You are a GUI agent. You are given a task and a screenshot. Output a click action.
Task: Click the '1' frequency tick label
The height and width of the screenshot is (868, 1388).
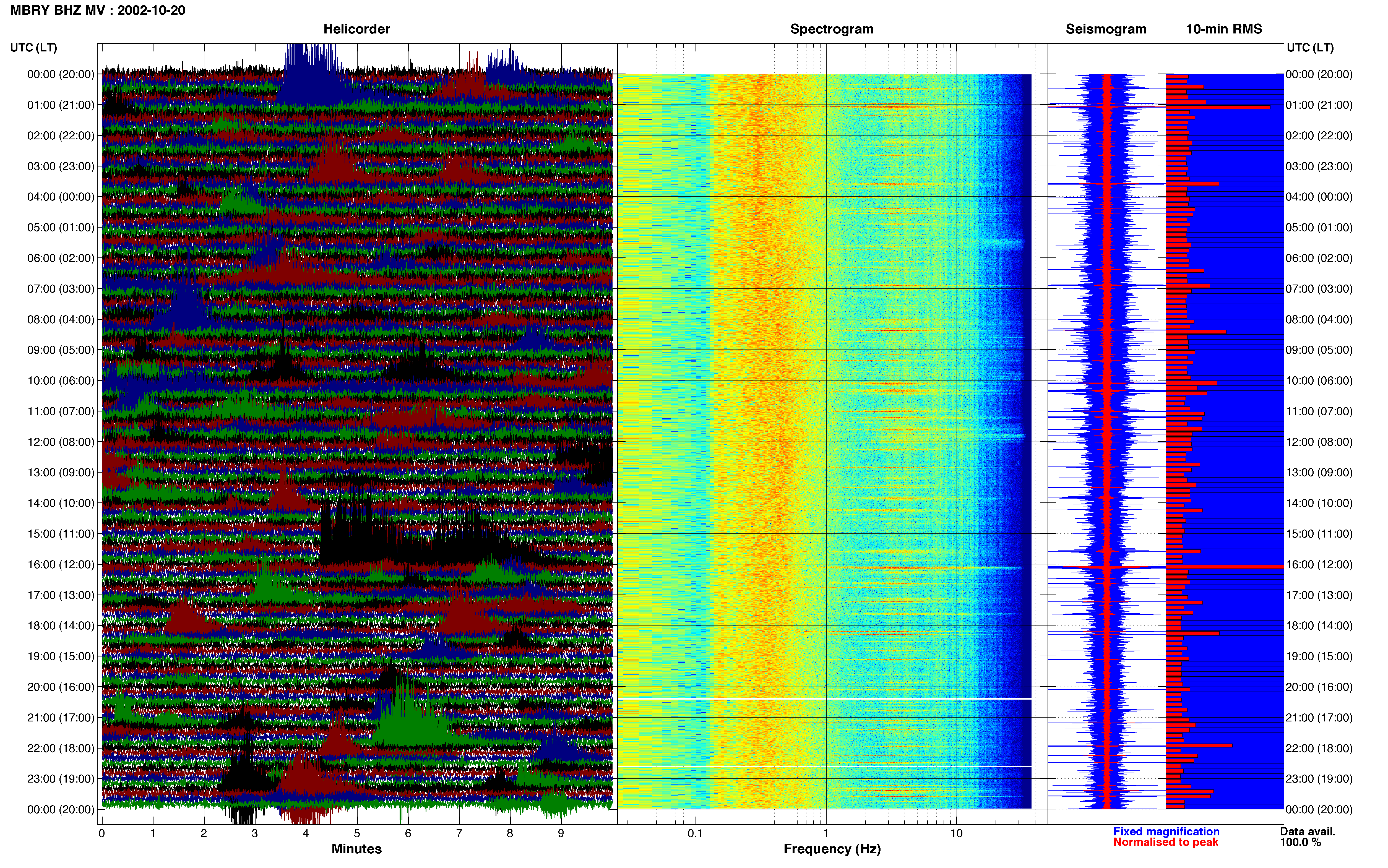tap(826, 833)
